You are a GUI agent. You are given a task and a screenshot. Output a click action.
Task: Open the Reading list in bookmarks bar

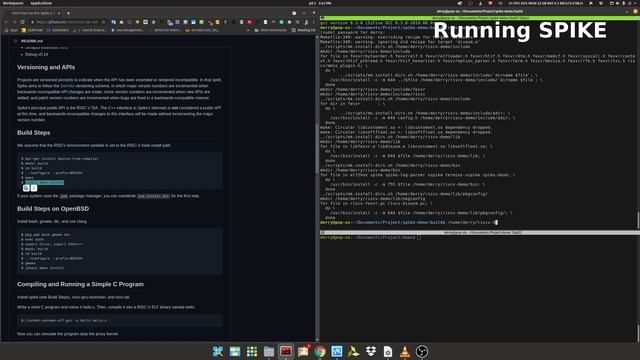pos(303,30)
